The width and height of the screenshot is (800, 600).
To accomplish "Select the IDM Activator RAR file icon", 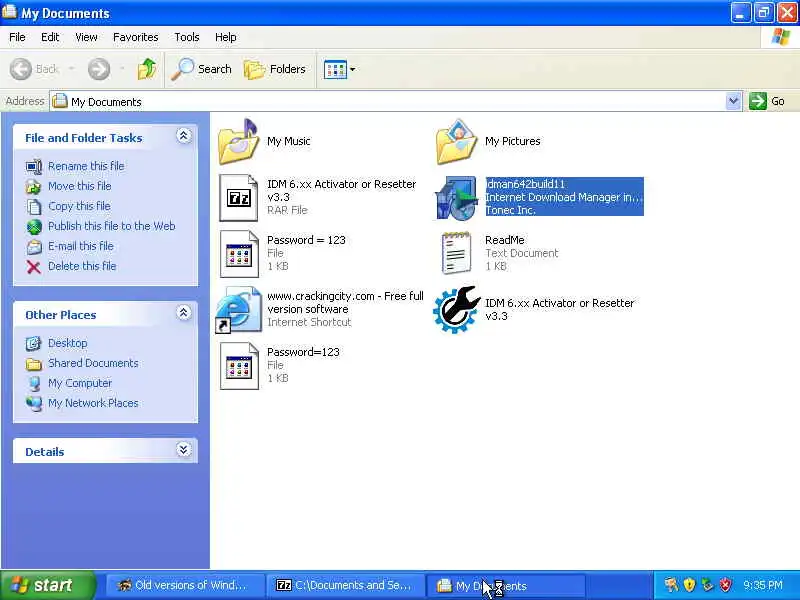I will pyautogui.click(x=239, y=198).
